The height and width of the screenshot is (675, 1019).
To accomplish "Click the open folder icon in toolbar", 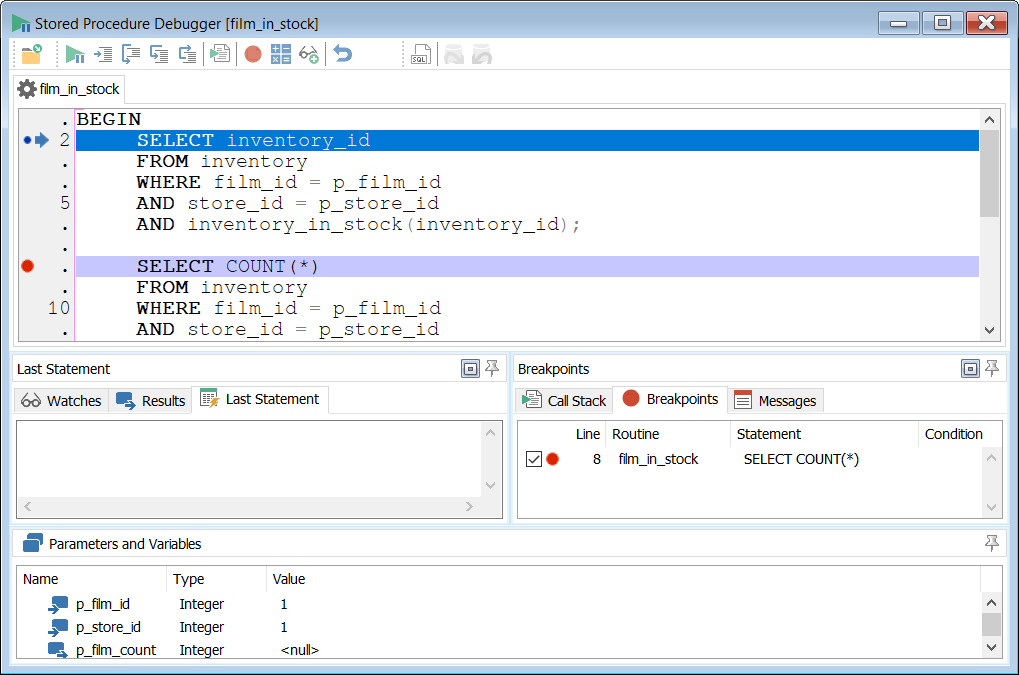I will click(x=31, y=54).
